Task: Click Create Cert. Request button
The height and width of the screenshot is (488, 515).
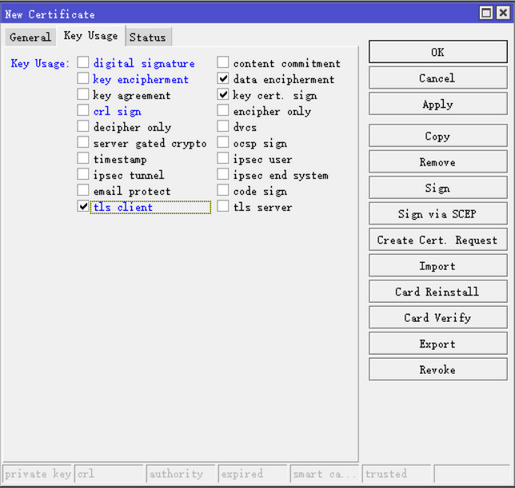Action: coord(438,240)
